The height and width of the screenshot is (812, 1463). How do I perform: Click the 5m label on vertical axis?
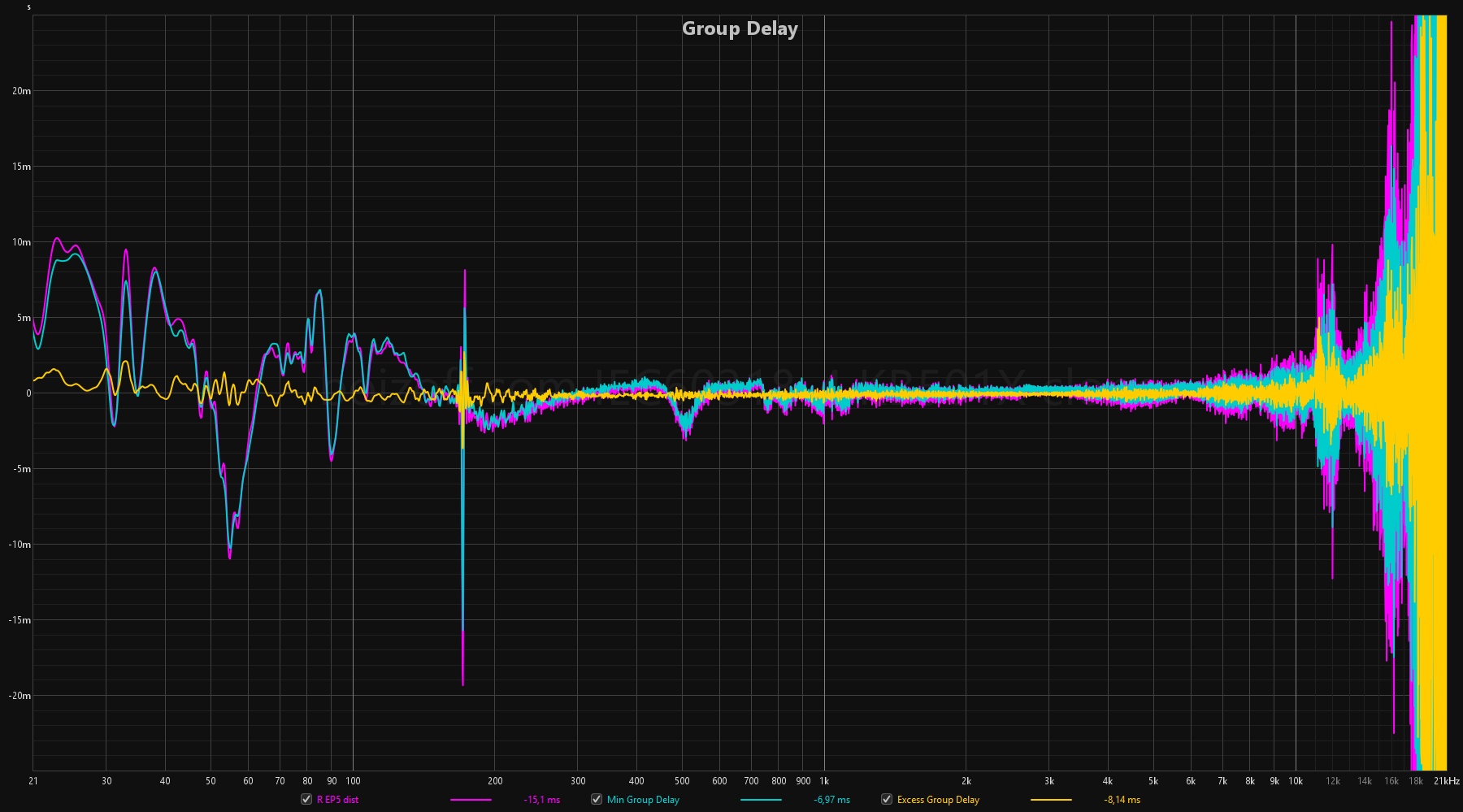click(24, 318)
